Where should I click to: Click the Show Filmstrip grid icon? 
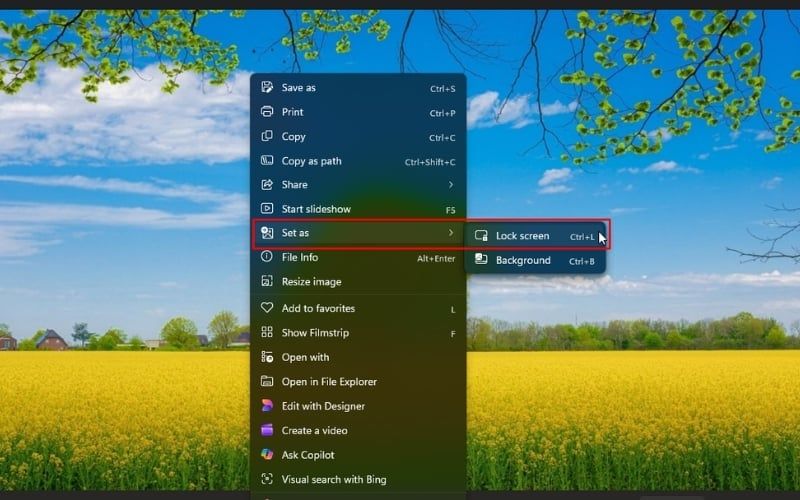(267, 332)
